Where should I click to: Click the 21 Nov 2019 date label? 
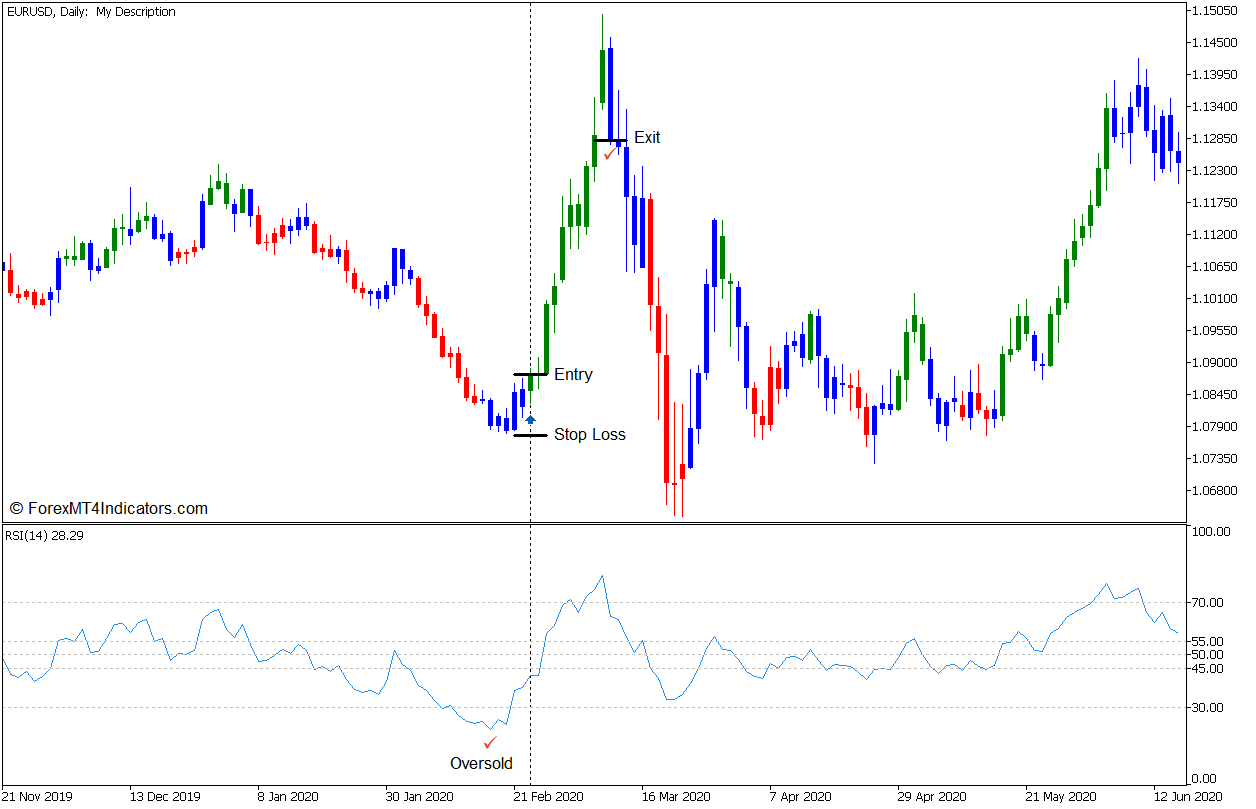pyautogui.click(x=37, y=797)
